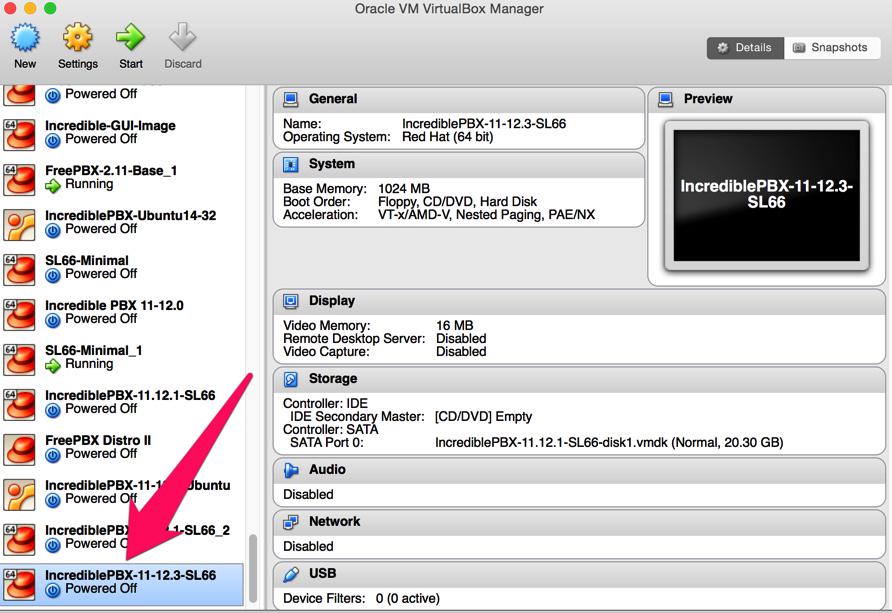Click the Red Hat icon of Incredible-GUI-Image
892x613 pixels.
tap(19, 134)
